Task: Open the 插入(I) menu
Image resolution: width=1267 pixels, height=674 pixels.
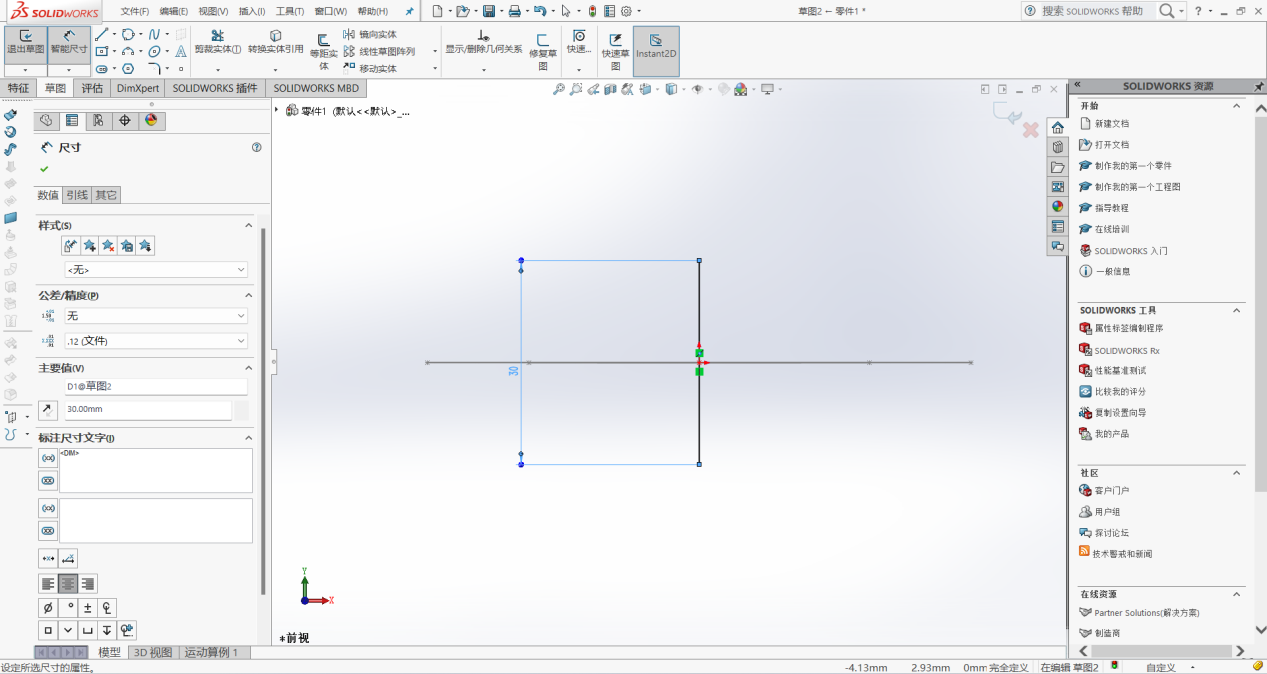Action: coord(252,11)
